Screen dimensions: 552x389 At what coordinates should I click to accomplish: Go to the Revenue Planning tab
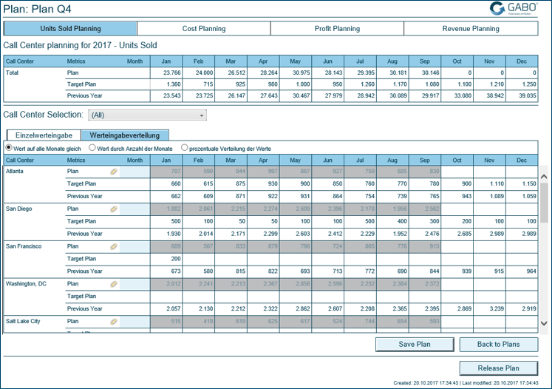[471, 29]
